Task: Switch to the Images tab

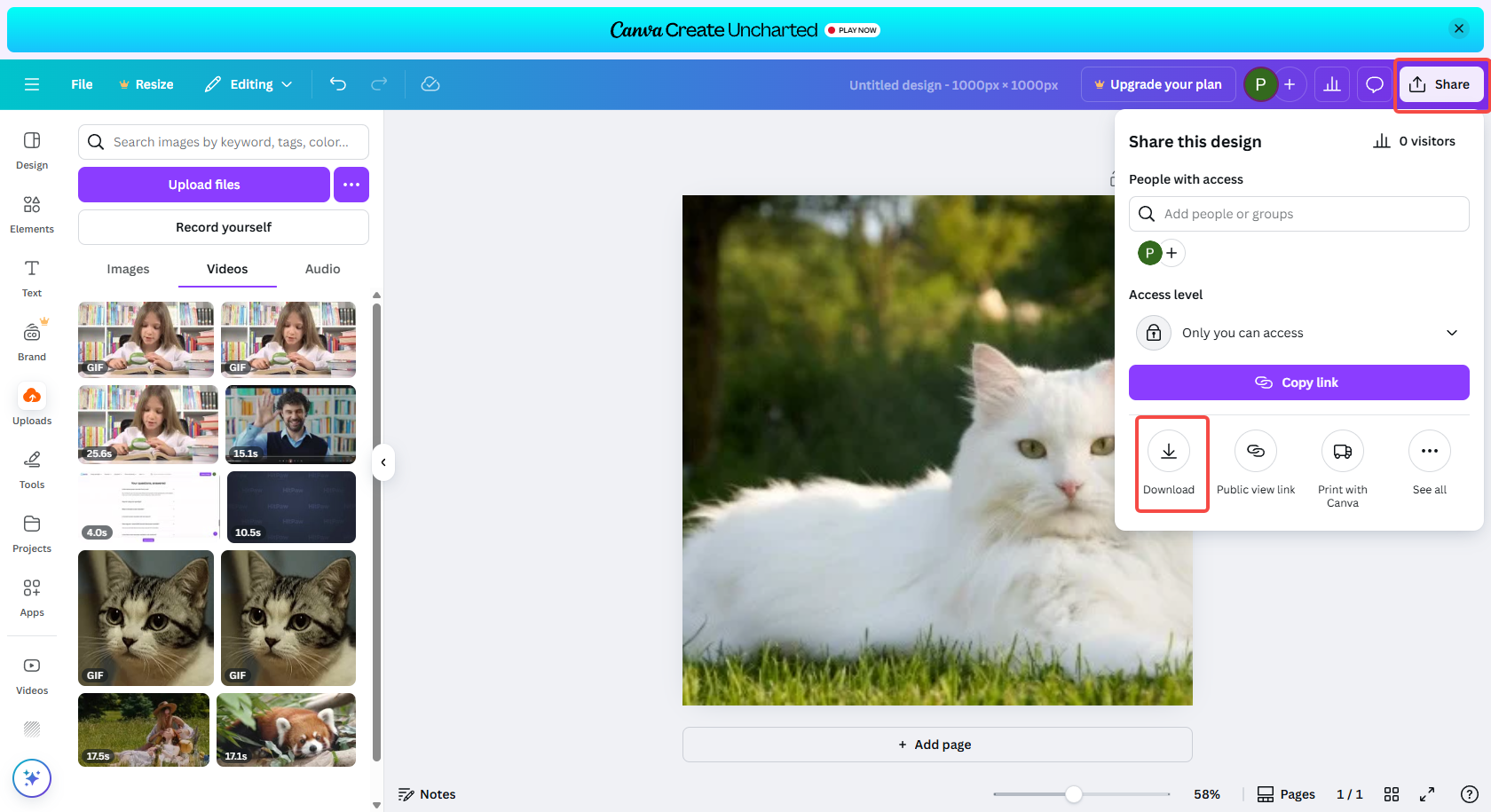Action: [128, 269]
